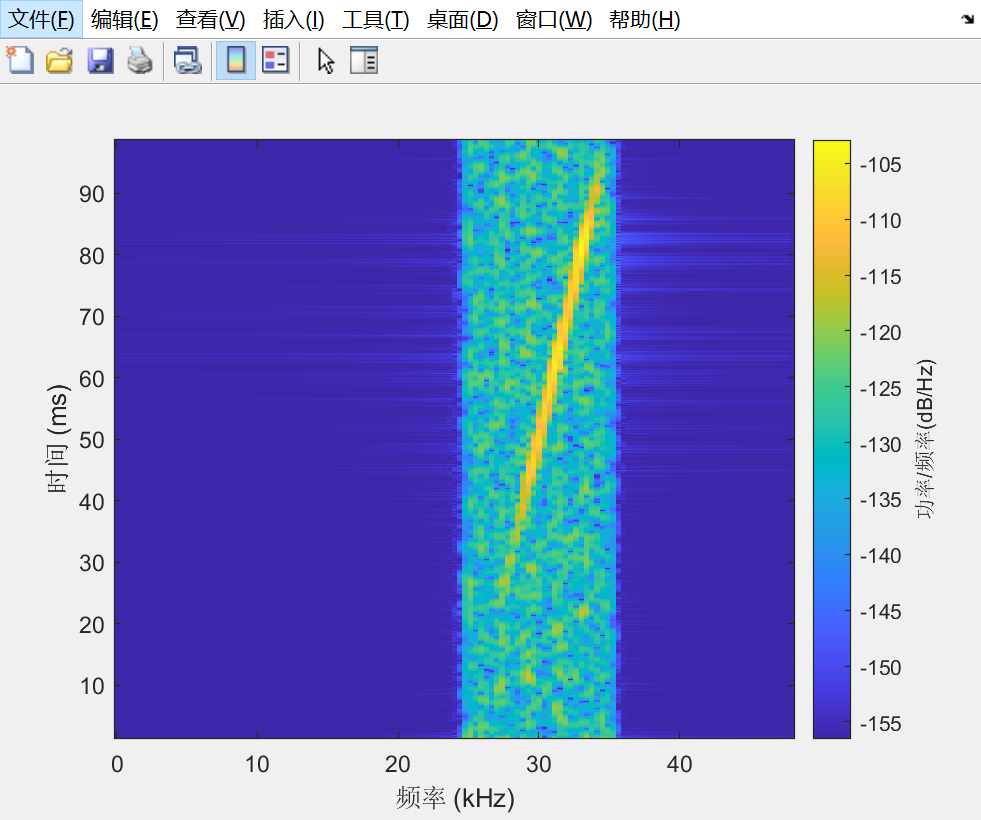This screenshot has height=820, width=981.
Task: Open the 插入(I) menu
Action: point(293,19)
